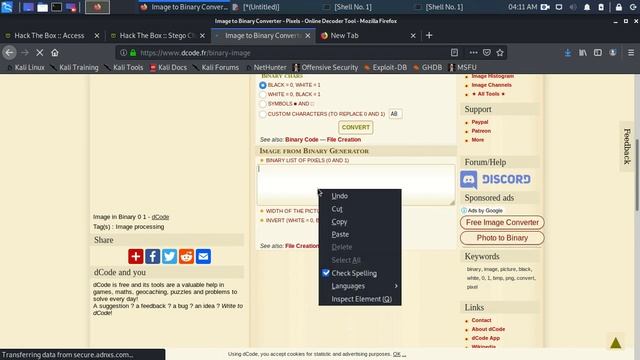The height and width of the screenshot is (360, 640).
Task: Open the Contact link under Links
Action: click(x=481, y=320)
